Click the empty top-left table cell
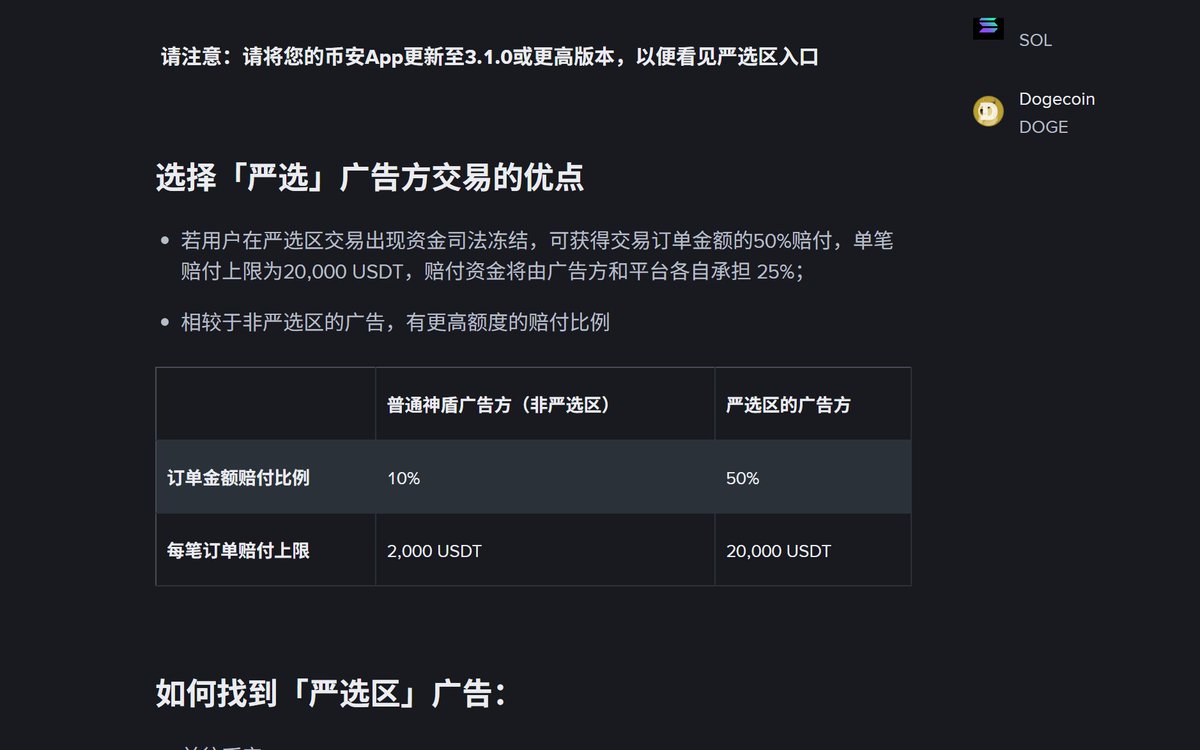This screenshot has width=1200, height=750. 266,404
